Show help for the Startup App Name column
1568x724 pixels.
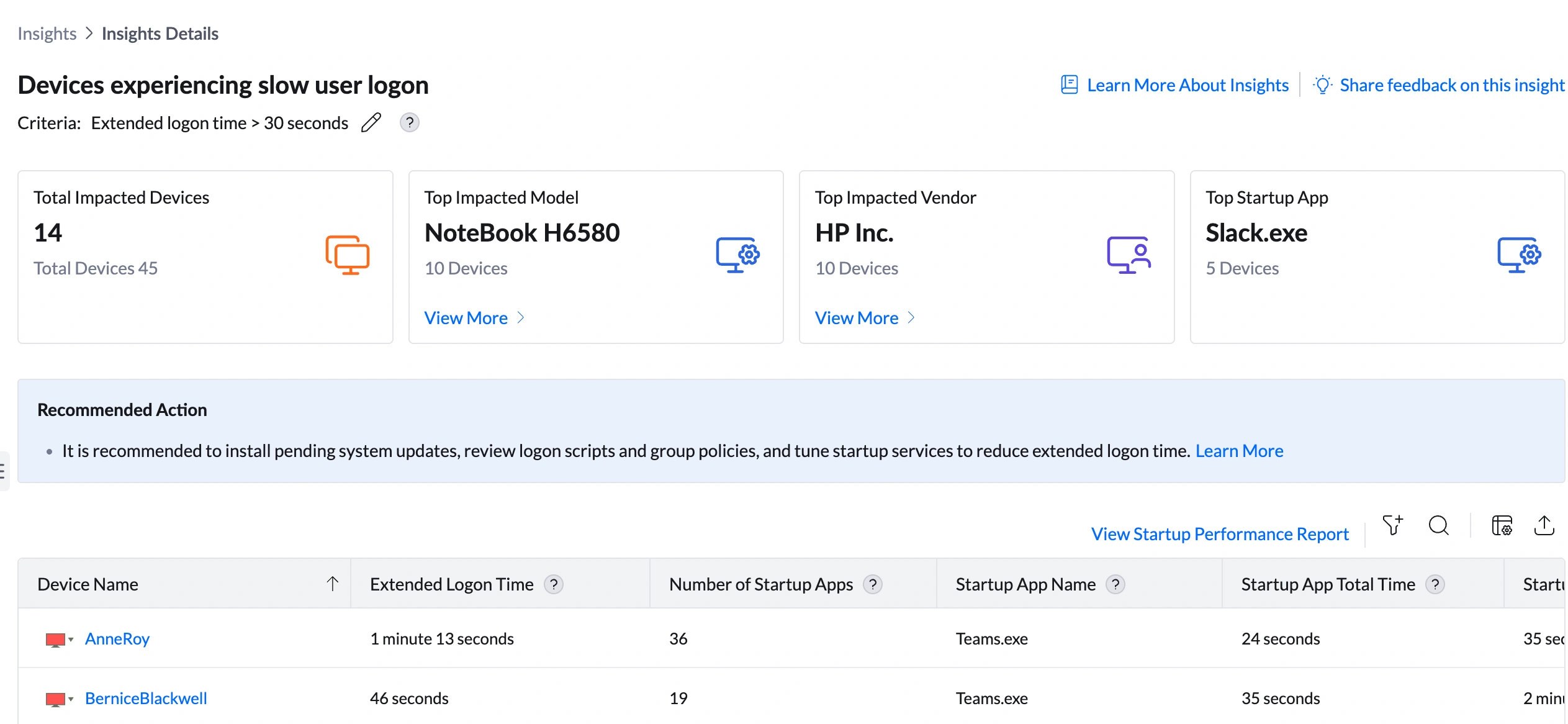pos(1115,584)
